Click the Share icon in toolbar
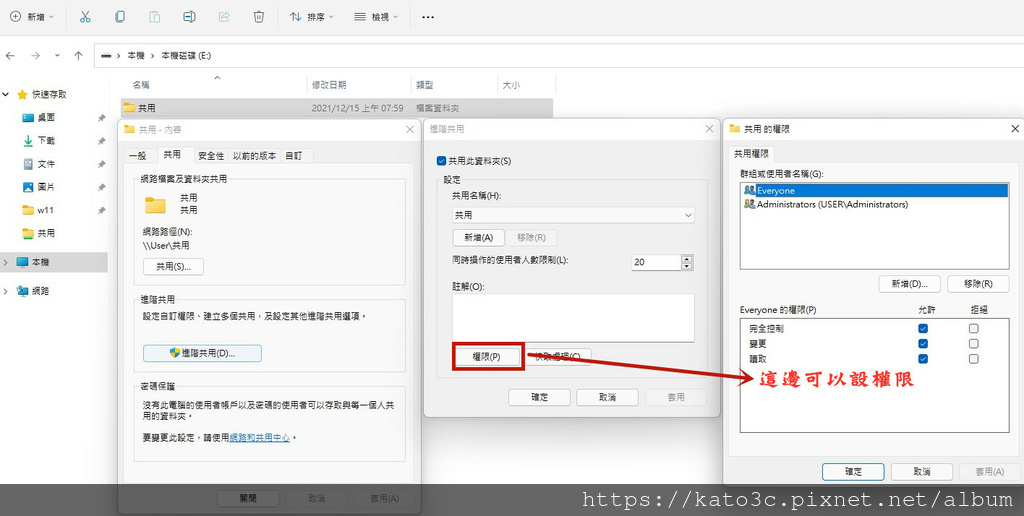 [x=224, y=17]
